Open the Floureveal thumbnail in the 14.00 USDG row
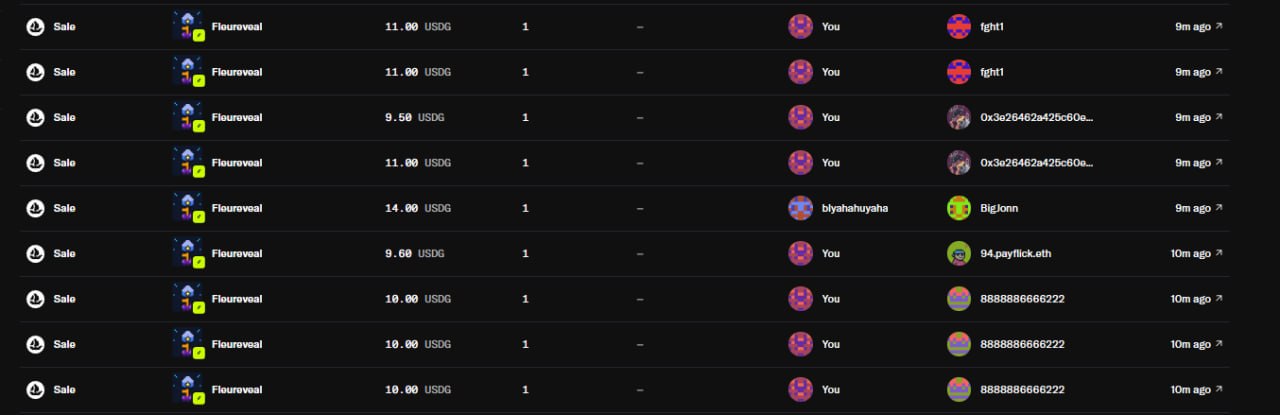The image size is (1280, 415). (188, 208)
